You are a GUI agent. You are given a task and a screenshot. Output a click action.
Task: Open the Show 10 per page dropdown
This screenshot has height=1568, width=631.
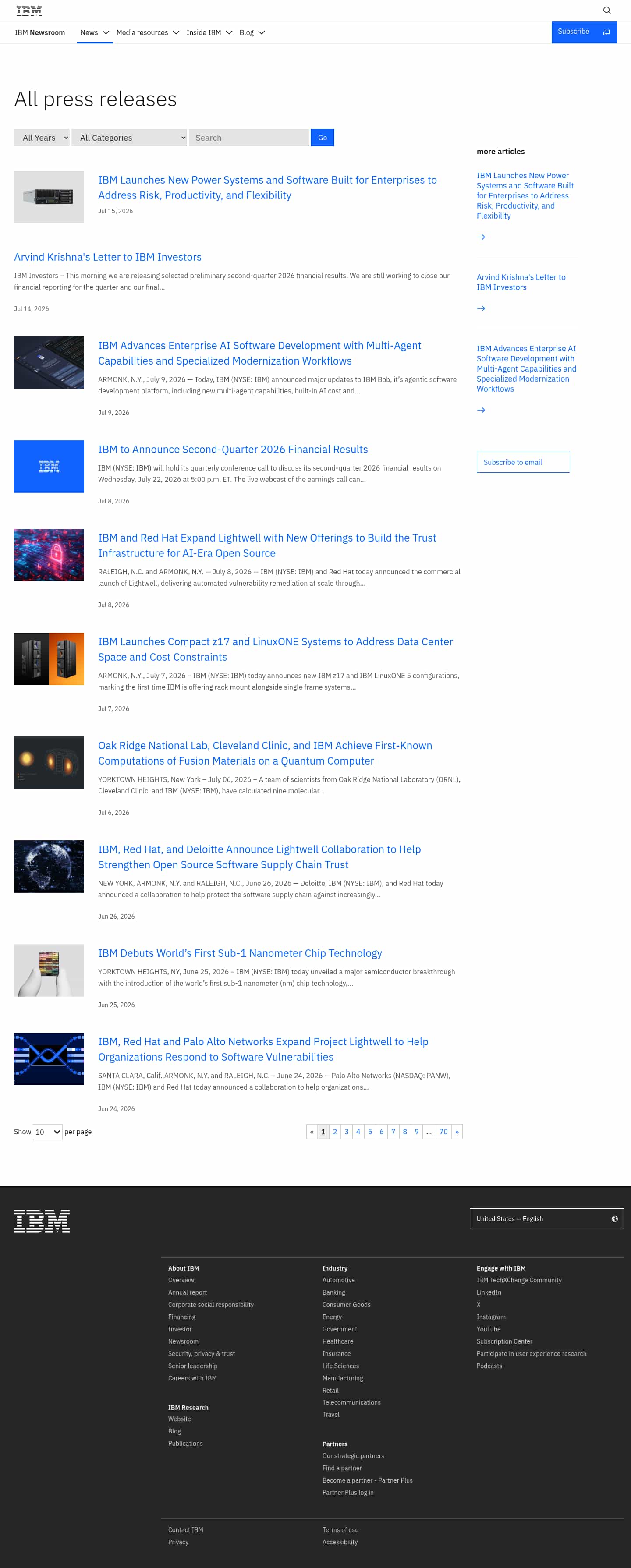click(x=47, y=1132)
